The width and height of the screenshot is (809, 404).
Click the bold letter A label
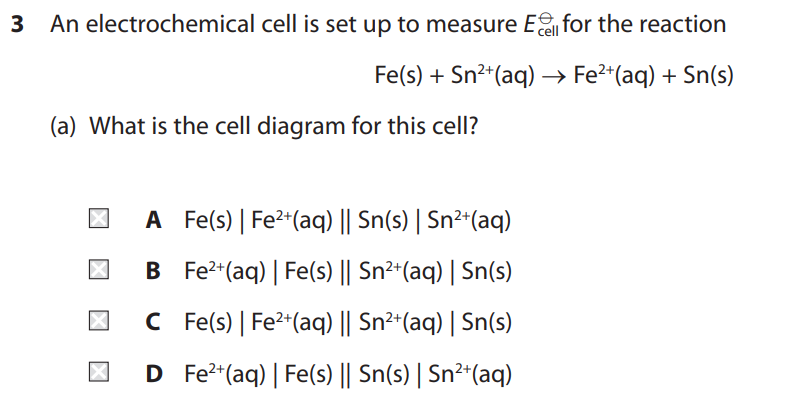pos(153,219)
